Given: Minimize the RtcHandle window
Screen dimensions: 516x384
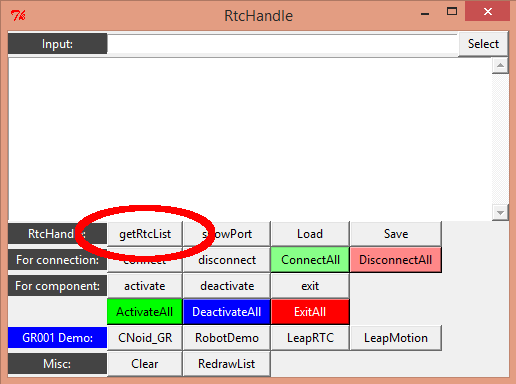Looking at the screenshot, I should pyautogui.click(x=425, y=13).
